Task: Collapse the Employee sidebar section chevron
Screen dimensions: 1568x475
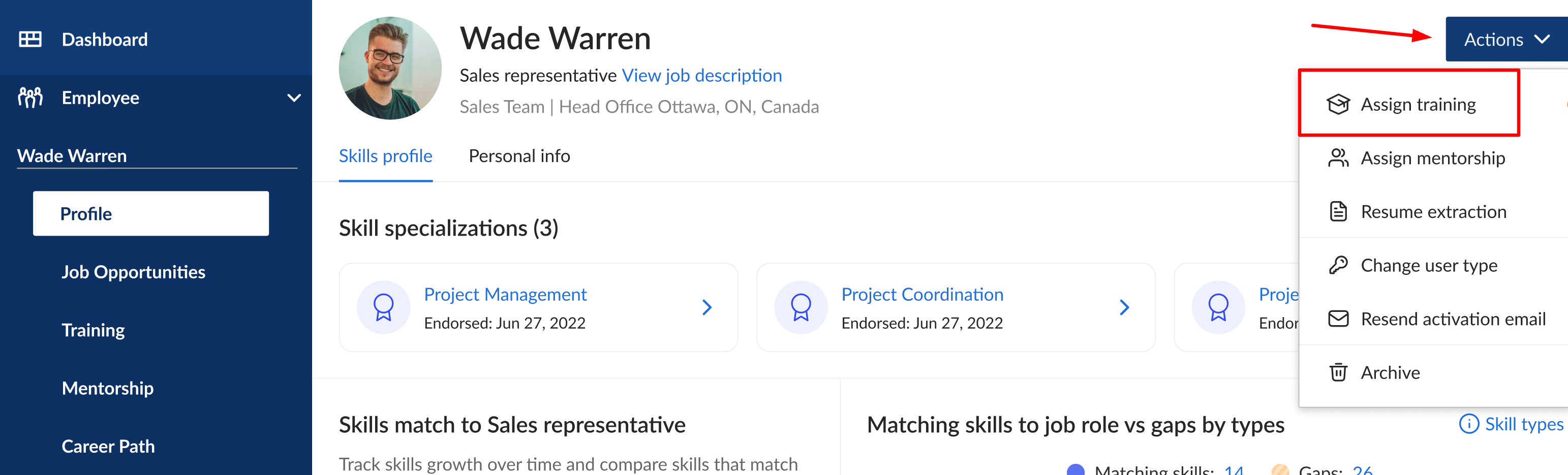Action: click(x=294, y=98)
